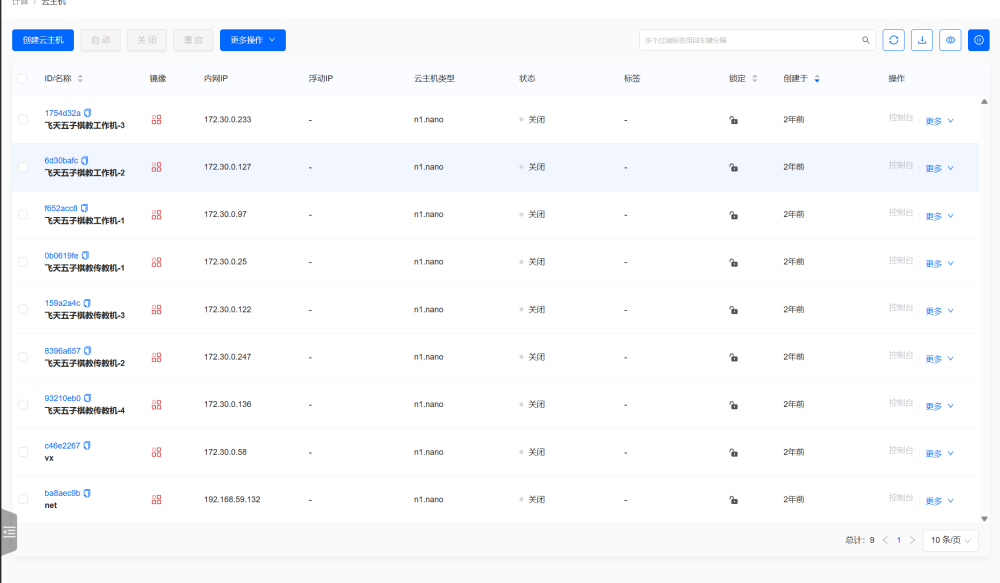Click the refresh list icon button
The image size is (1000, 583).
893,40
